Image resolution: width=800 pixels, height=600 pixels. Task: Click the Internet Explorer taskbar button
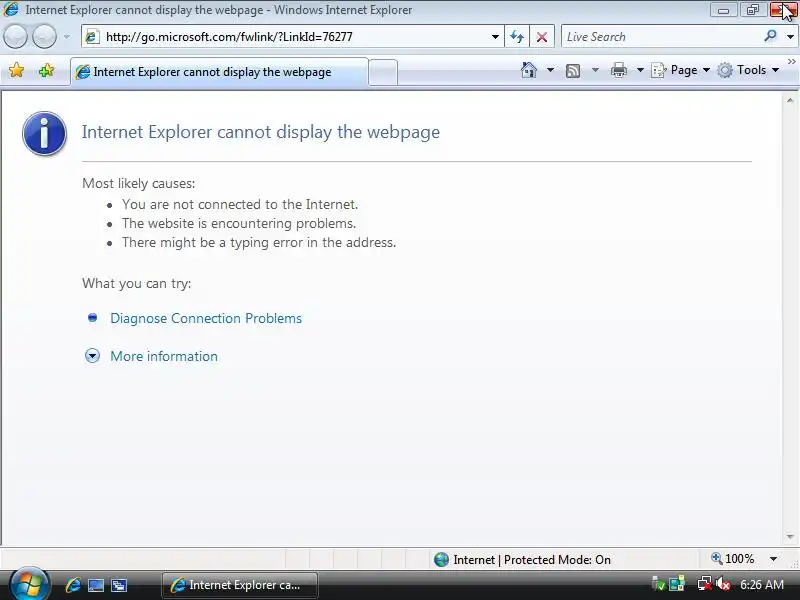pyautogui.click(x=240, y=585)
